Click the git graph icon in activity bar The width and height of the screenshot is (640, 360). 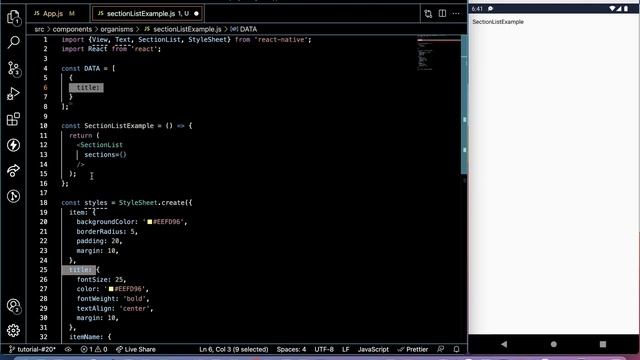point(13,196)
